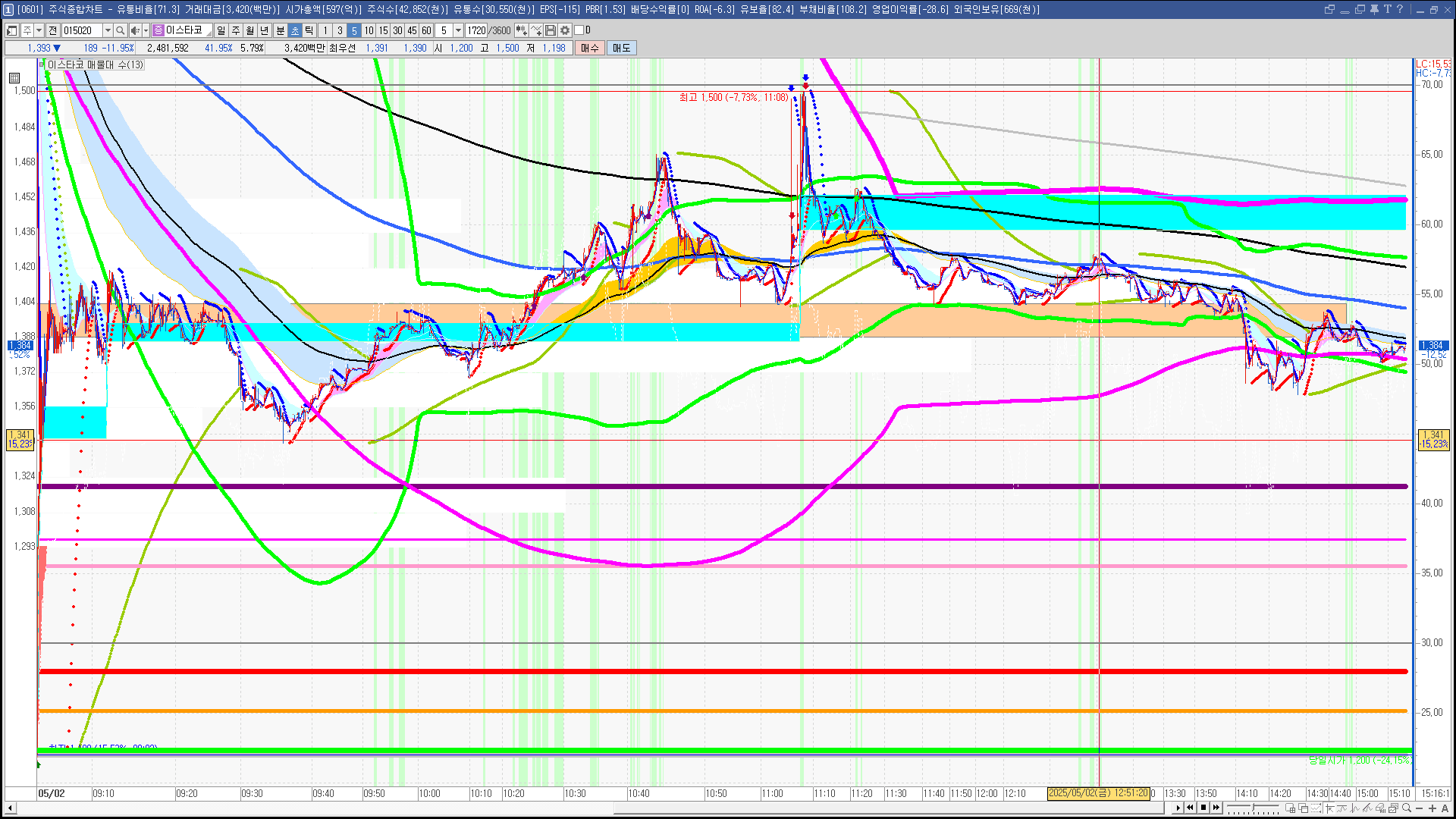Click the fast-forward playback button
1456x819 pixels.
pyautogui.click(x=1216, y=808)
